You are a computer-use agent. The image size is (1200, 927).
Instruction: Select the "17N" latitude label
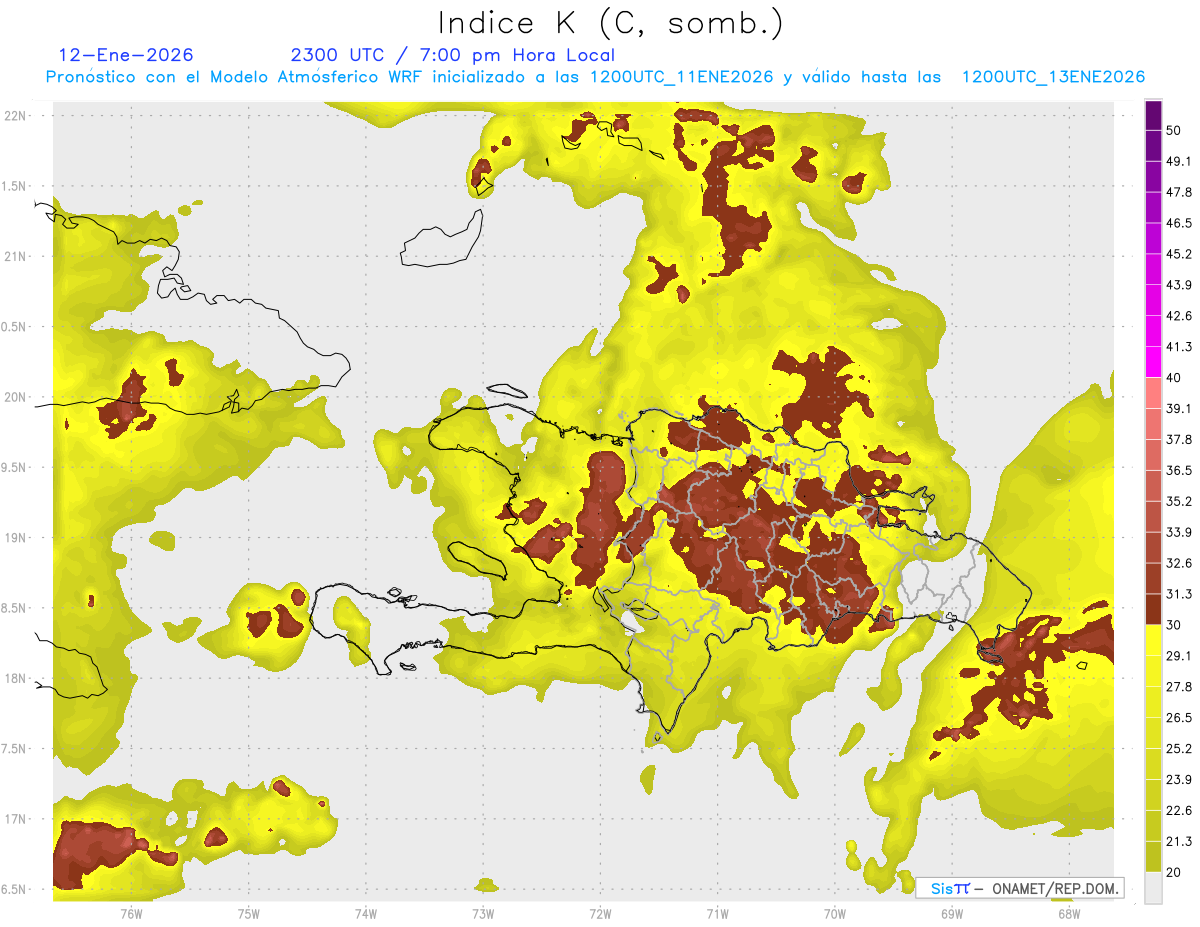tap(16, 819)
